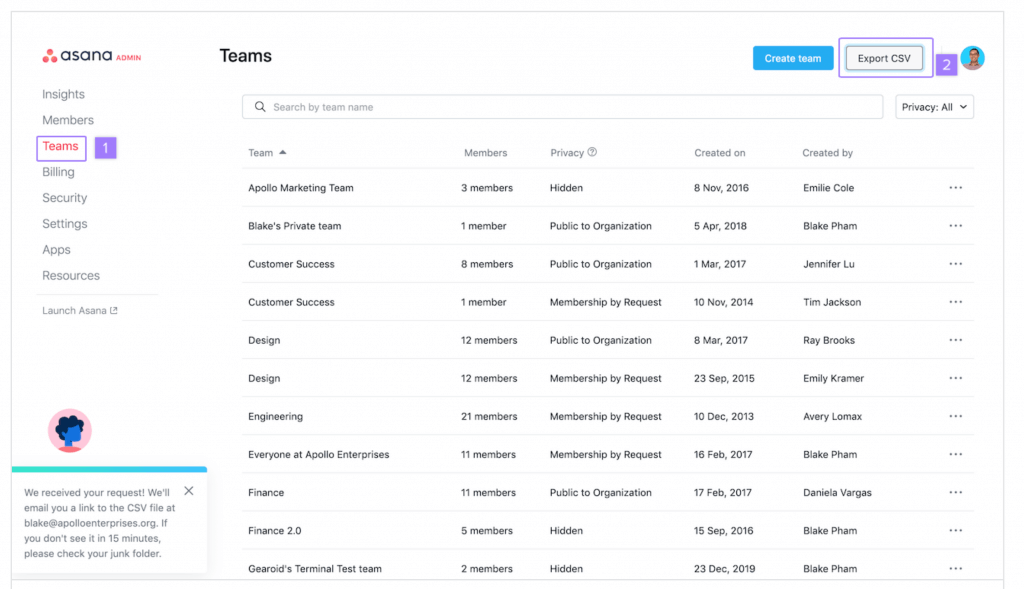1024x589 pixels.
Task: Click the 5 Apr, 2018 date cell
Action: [x=720, y=226]
